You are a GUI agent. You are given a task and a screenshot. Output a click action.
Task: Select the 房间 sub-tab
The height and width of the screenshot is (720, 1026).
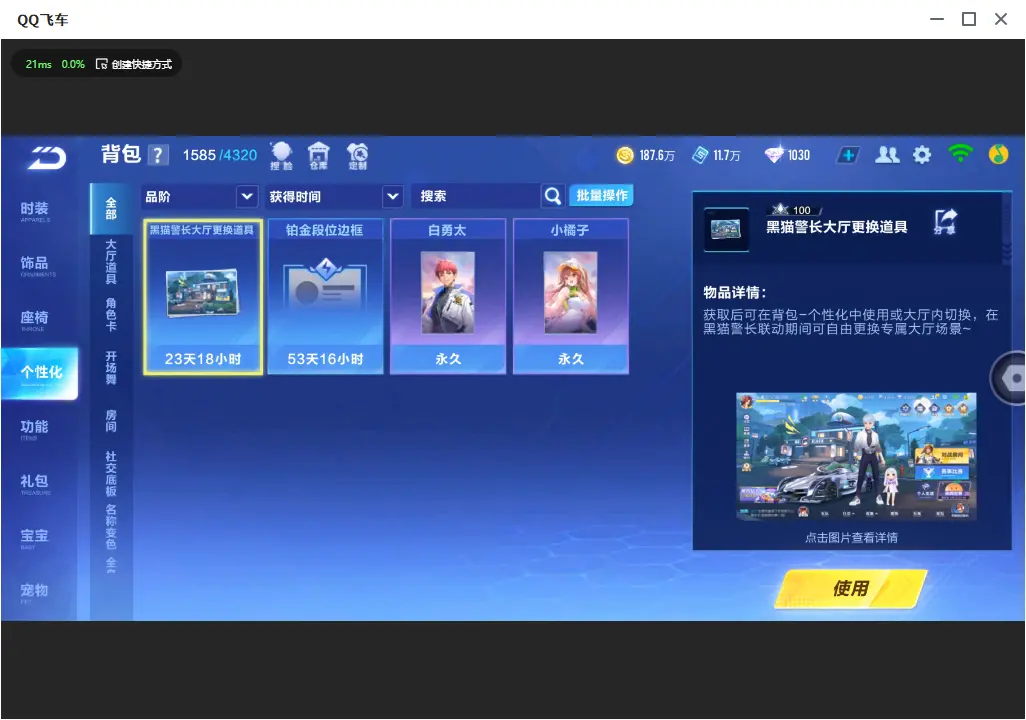click(111, 421)
